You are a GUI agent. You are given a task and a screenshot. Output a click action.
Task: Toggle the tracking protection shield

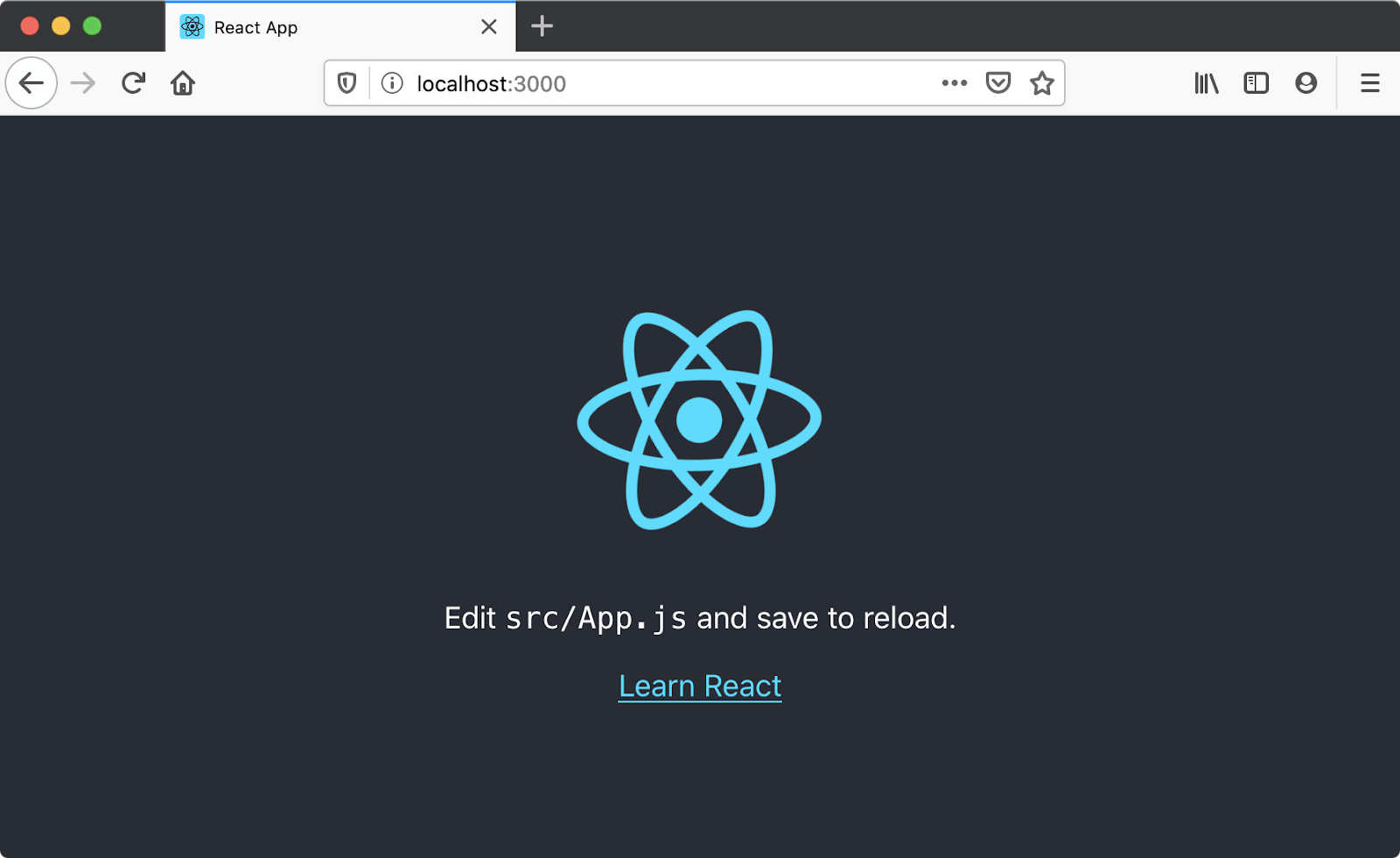346,83
